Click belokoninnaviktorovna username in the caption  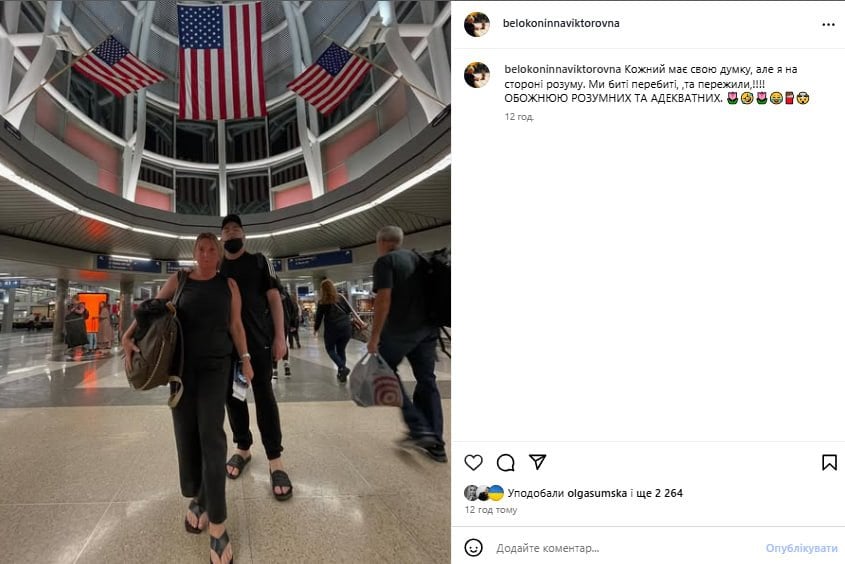pyautogui.click(x=563, y=69)
